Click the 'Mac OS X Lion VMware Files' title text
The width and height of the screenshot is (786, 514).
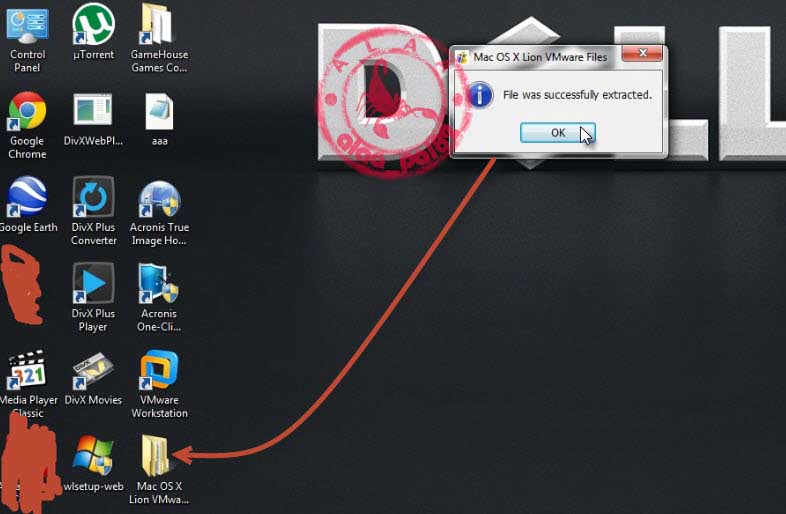[540, 57]
